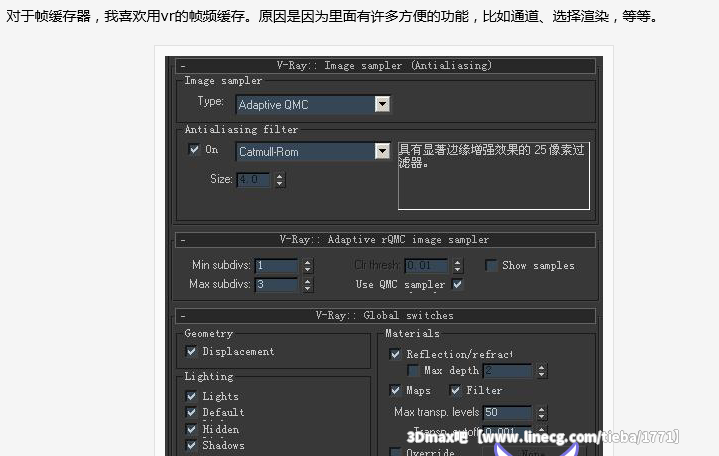Collapse the V-Ray Global switches rollout
The height and width of the screenshot is (456, 719).
(x=183, y=316)
